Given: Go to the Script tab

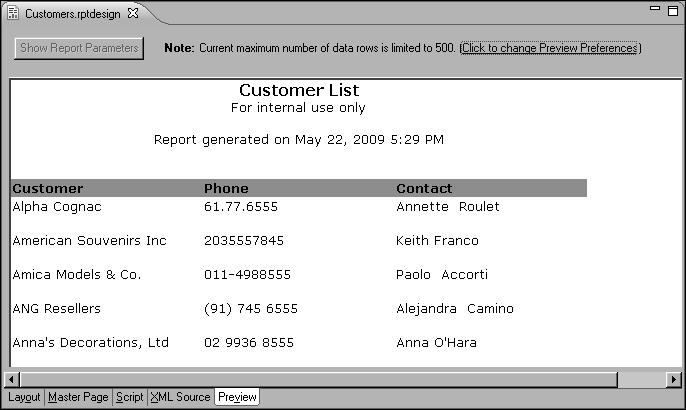Looking at the screenshot, I should coord(129,397).
